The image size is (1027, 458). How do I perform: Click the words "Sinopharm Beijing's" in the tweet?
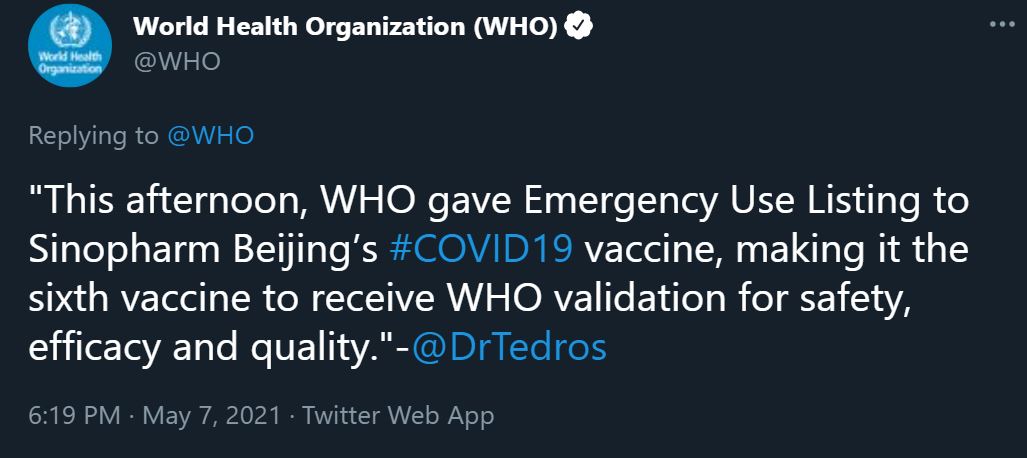[204, 251]
